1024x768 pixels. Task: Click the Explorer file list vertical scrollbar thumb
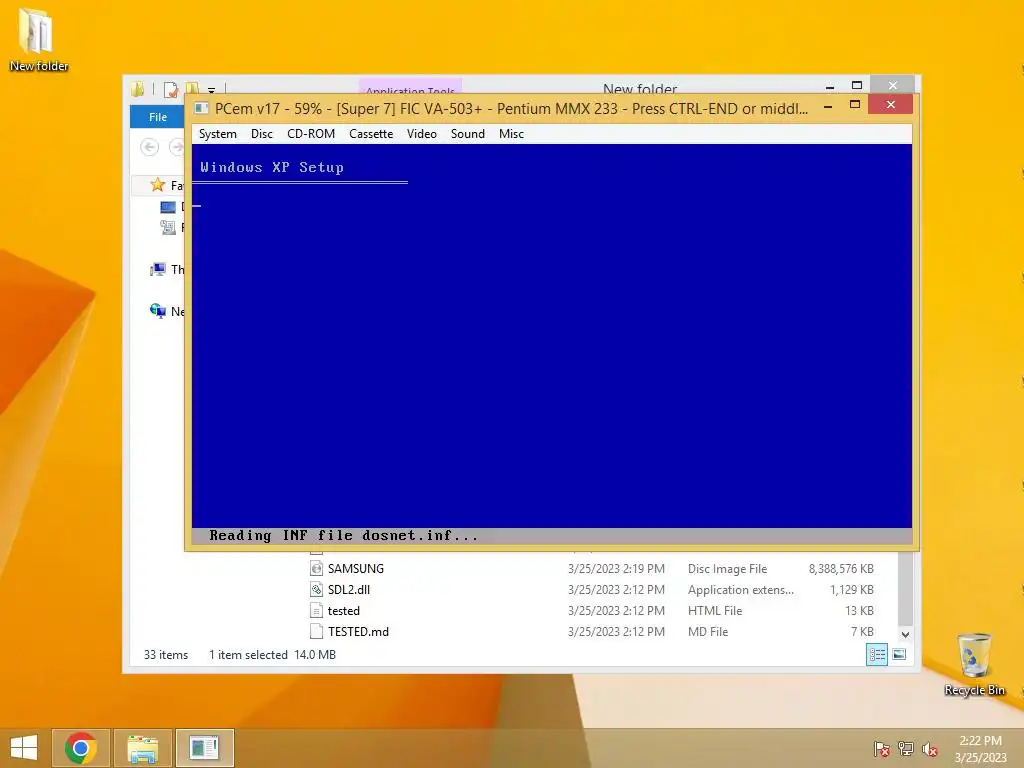(x=905, y=588)
